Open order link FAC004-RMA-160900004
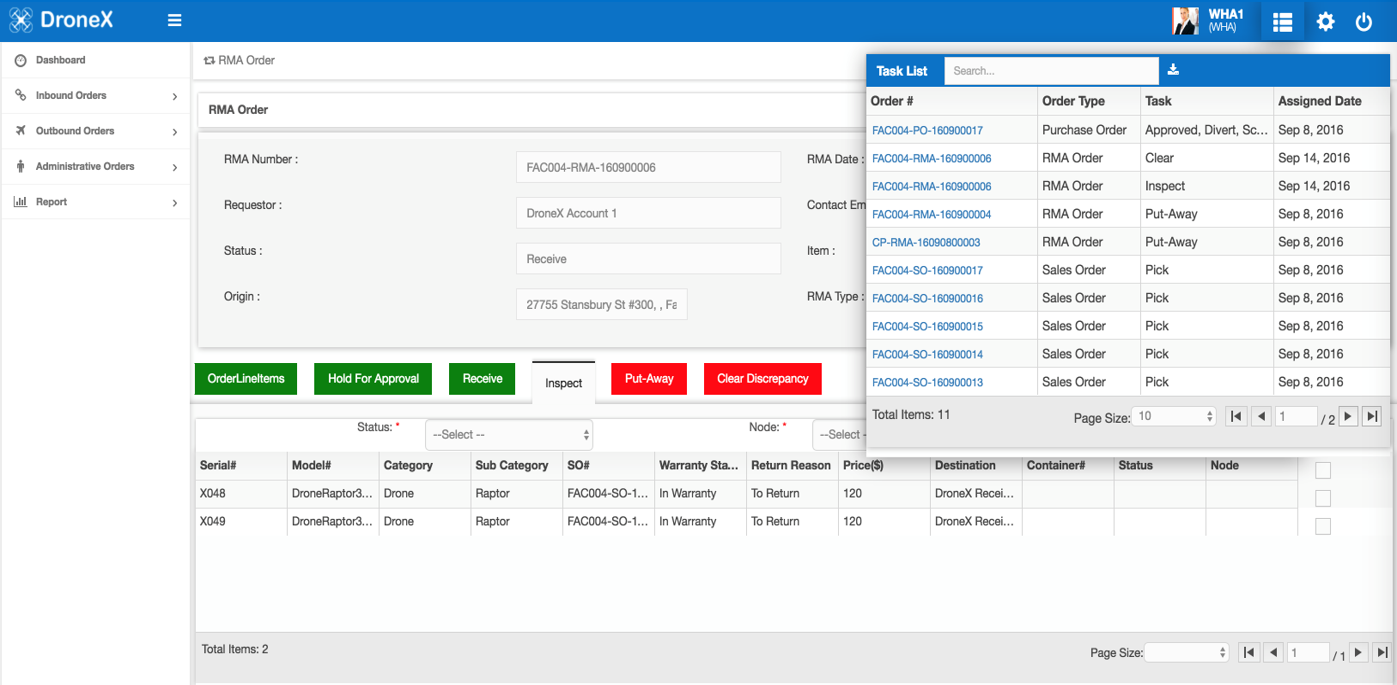 point(932,213)
